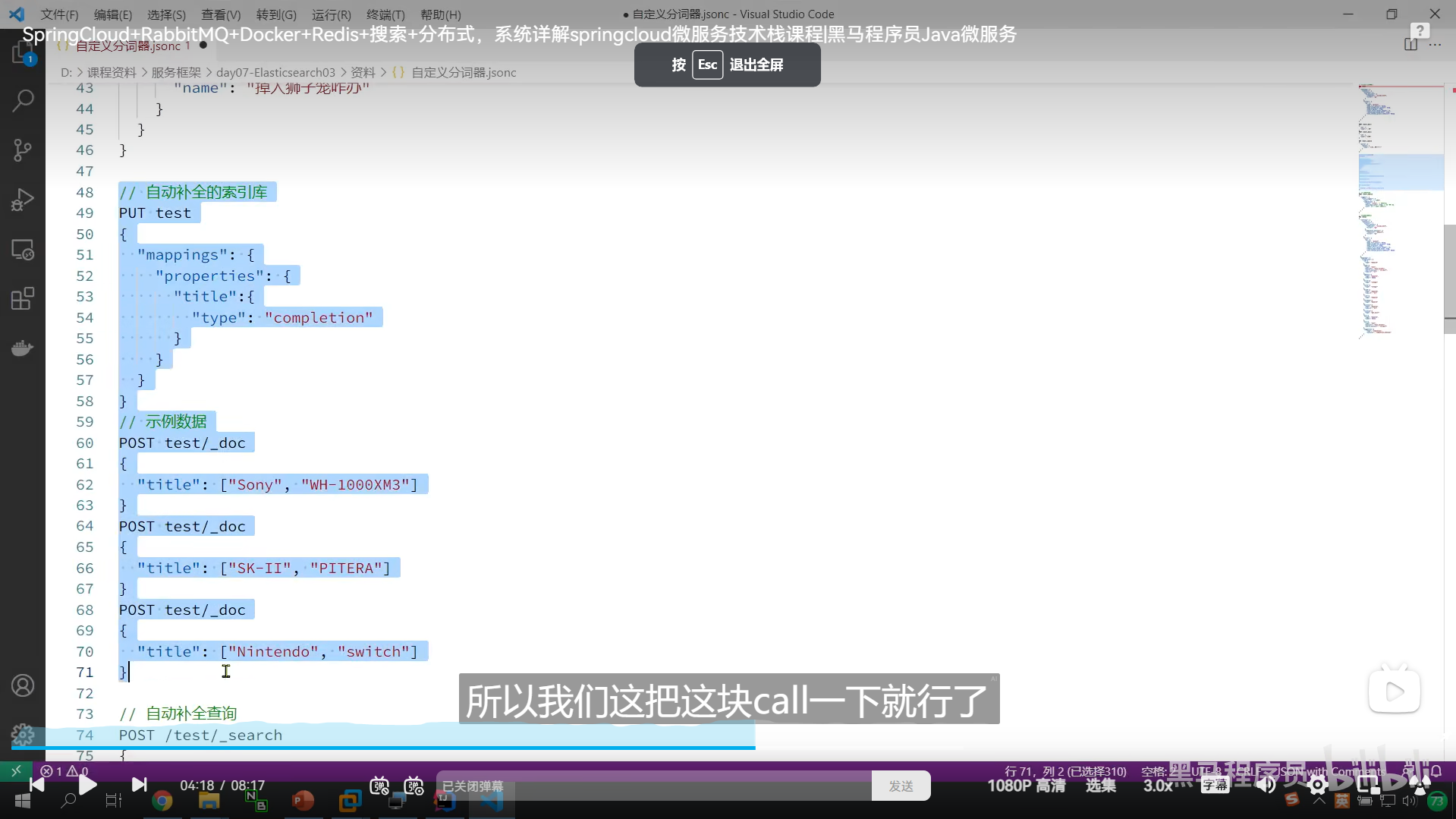The height and width of the screenshot is (819, 1456).
Task: Click the editor vertical scrollbar
Action: [1449, 279]
